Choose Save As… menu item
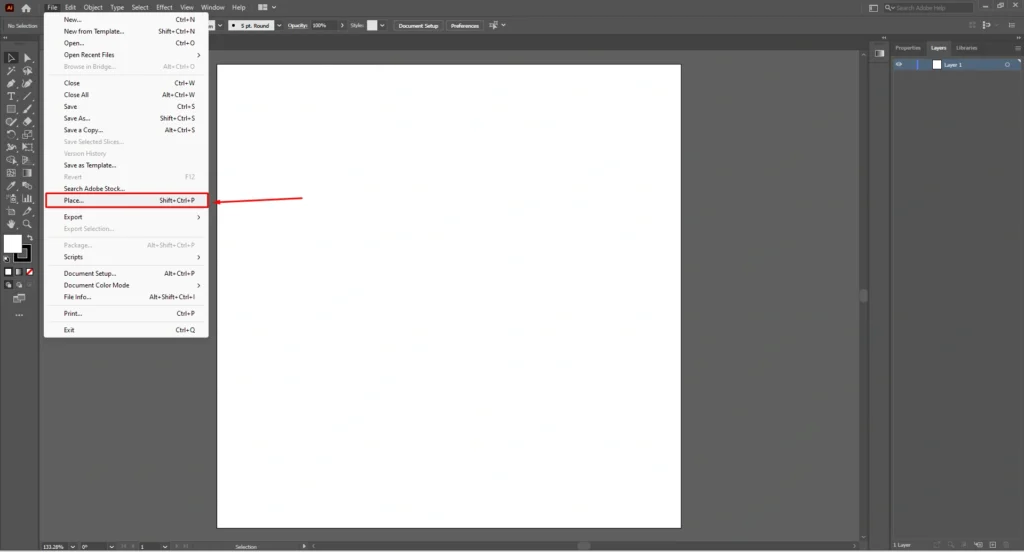 [126, 118]
